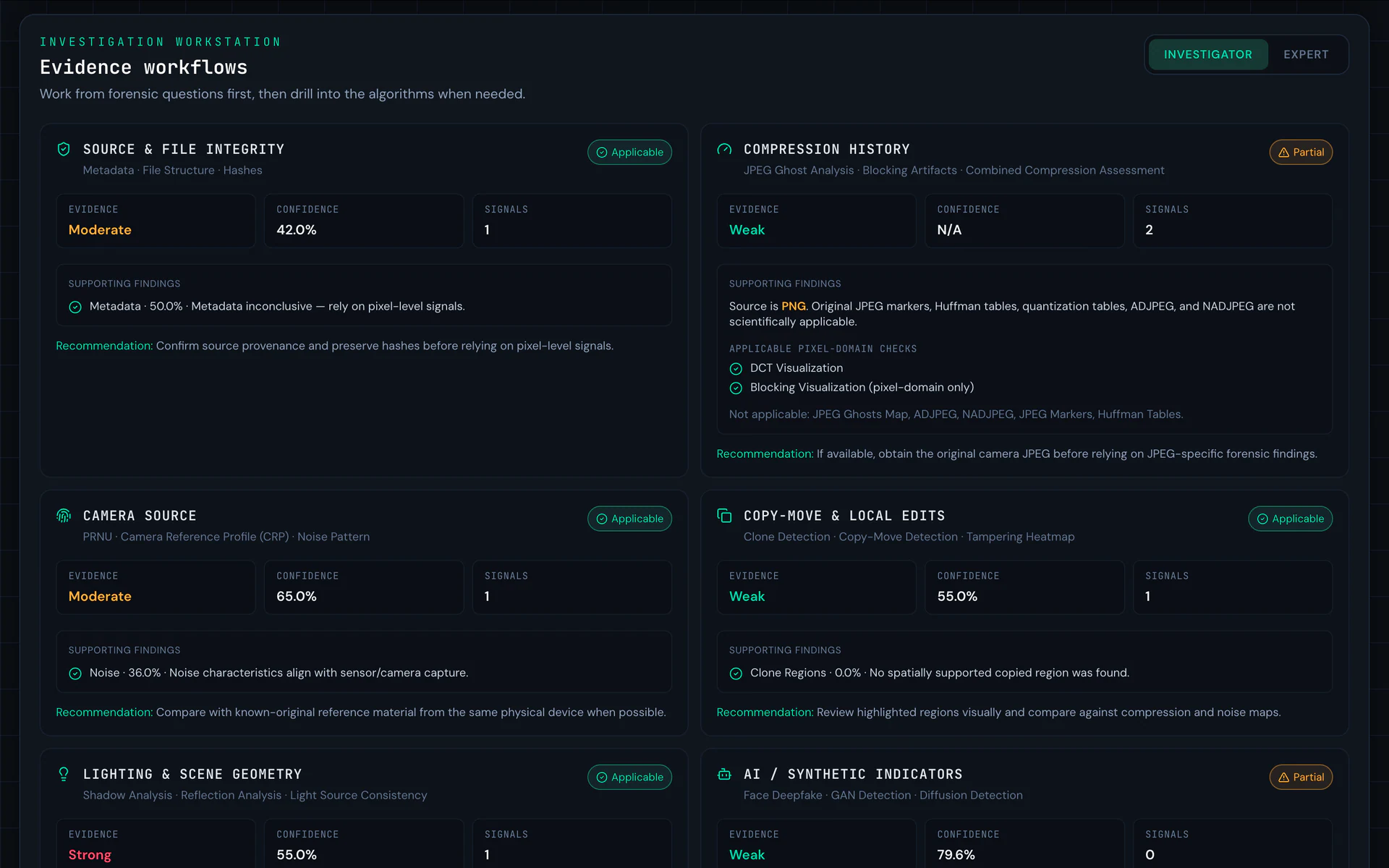Open the Camera Source card title
1389x868 pixels.
[140, 516]
